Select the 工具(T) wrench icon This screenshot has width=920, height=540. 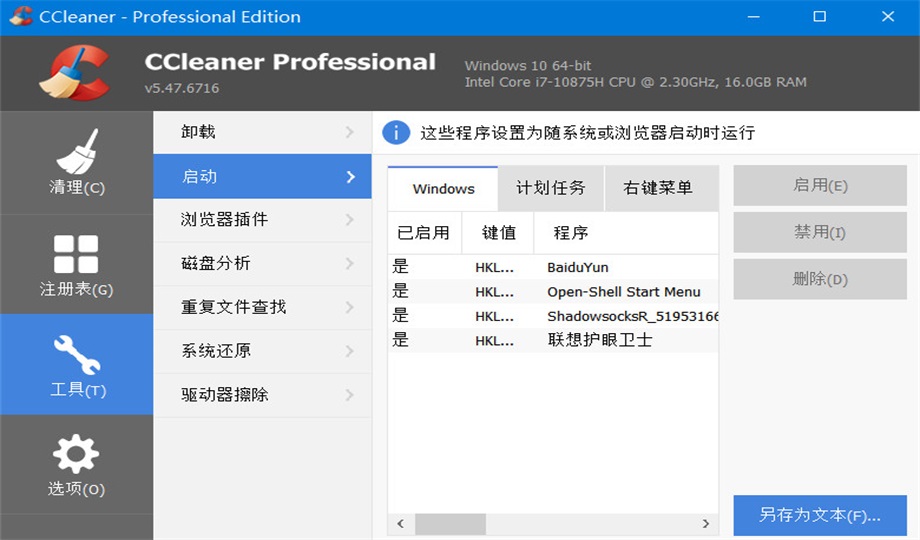(77, 355)
